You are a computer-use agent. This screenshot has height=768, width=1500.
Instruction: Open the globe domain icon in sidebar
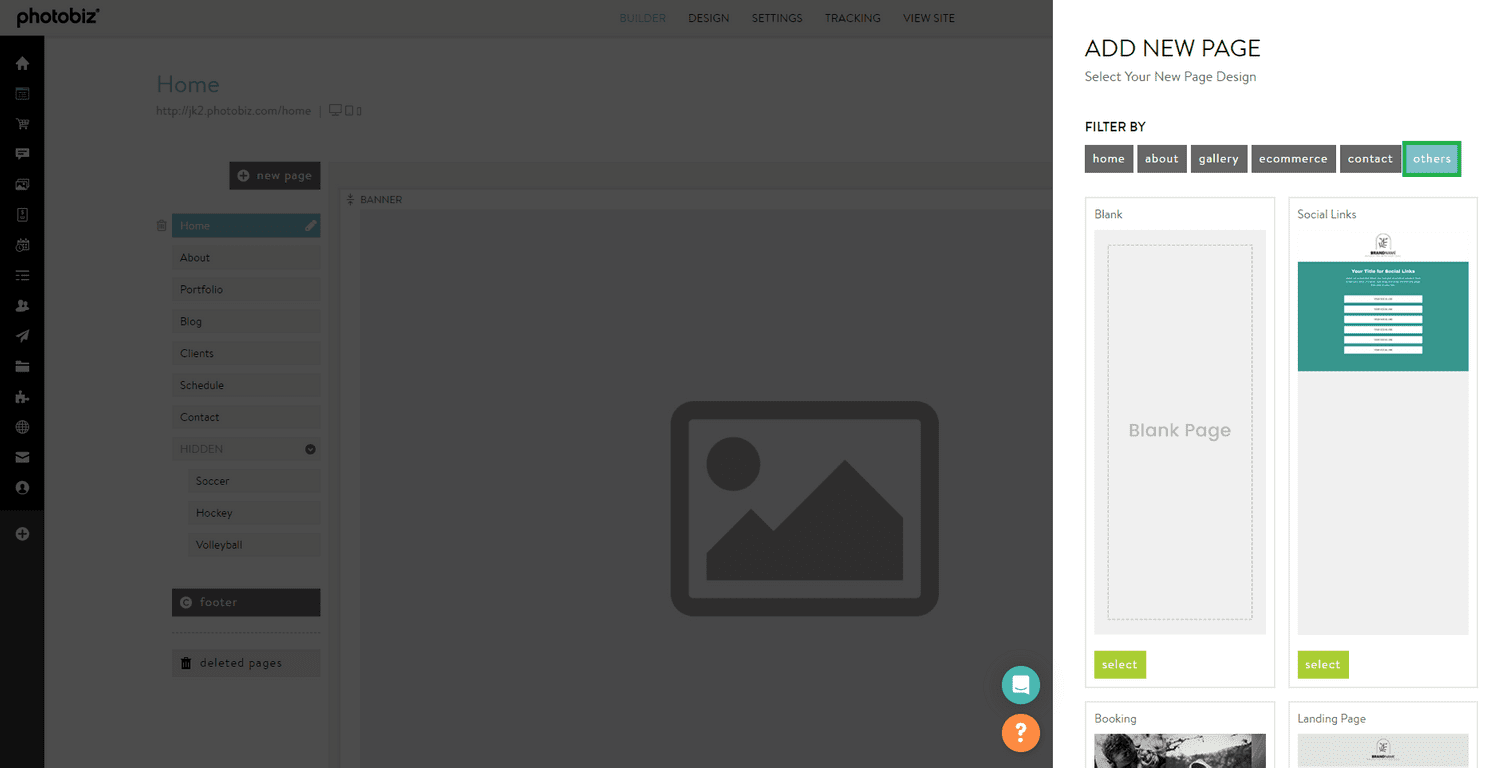point(22,427)
